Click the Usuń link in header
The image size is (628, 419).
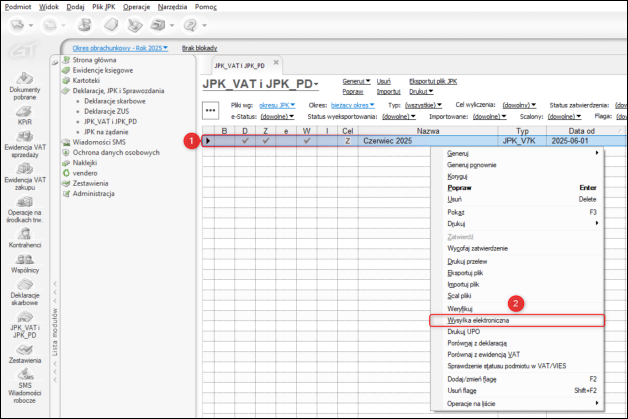pyautogui.click(x=383, y=81)
